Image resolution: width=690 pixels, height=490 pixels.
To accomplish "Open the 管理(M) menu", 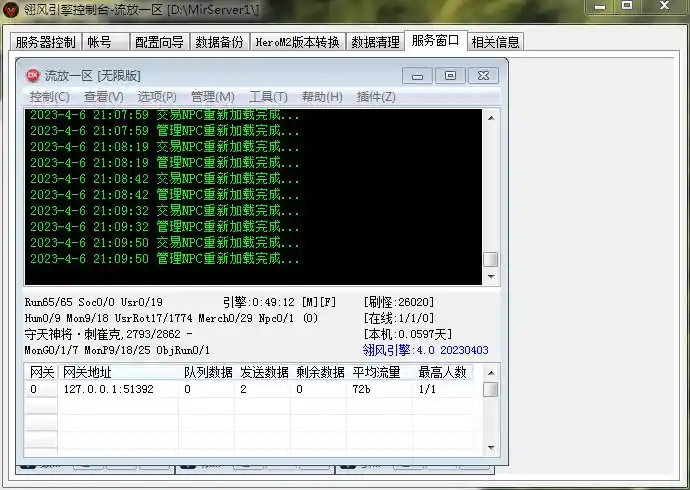I will tap(213, 97).
